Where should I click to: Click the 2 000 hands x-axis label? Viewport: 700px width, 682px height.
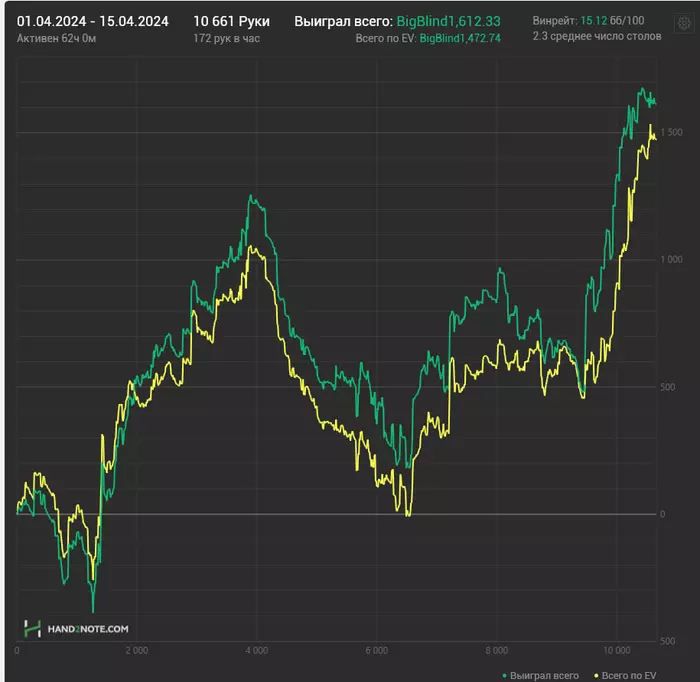pyautogui.click(x=137, y=650)
